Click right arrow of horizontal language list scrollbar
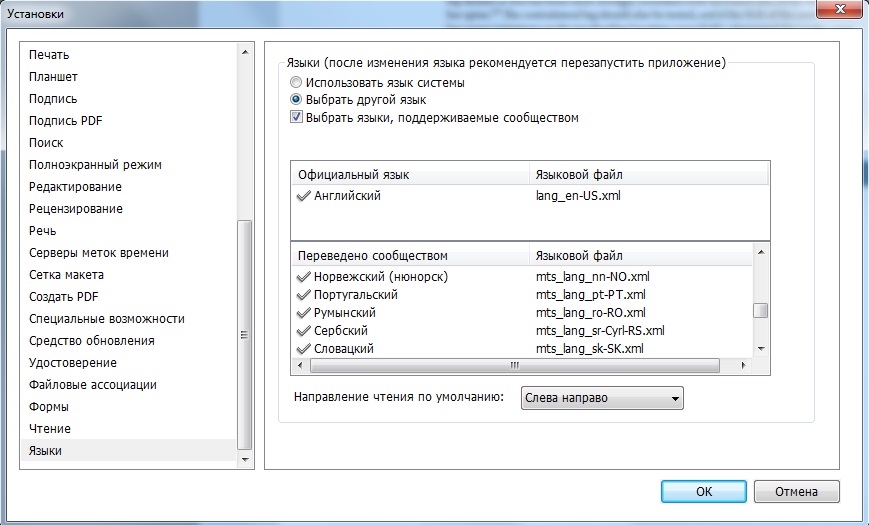The image size is (869, 525). point(743,365)
